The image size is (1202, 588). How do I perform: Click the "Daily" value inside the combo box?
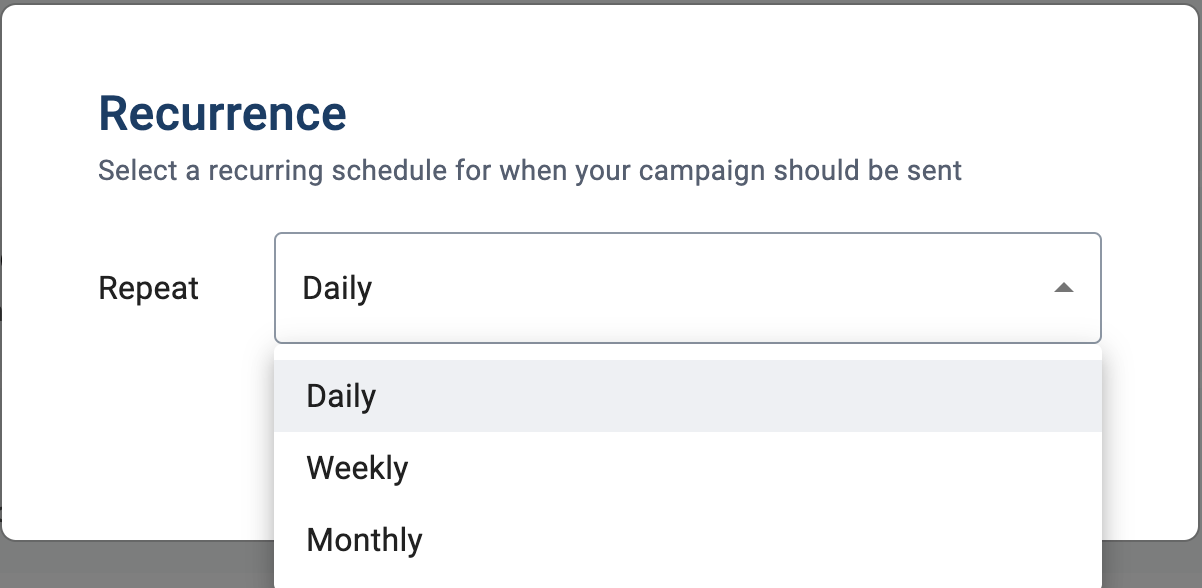point(337,288)
